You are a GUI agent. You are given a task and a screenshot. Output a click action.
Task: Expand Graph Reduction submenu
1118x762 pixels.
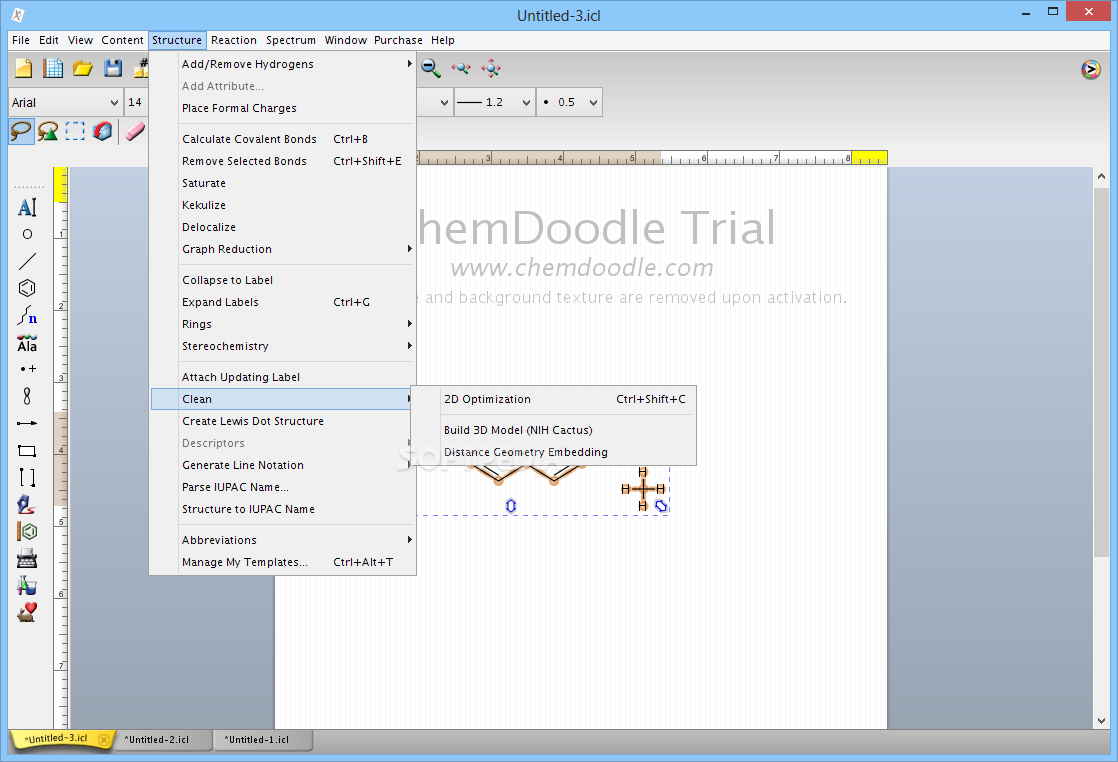tap(283, 249)
